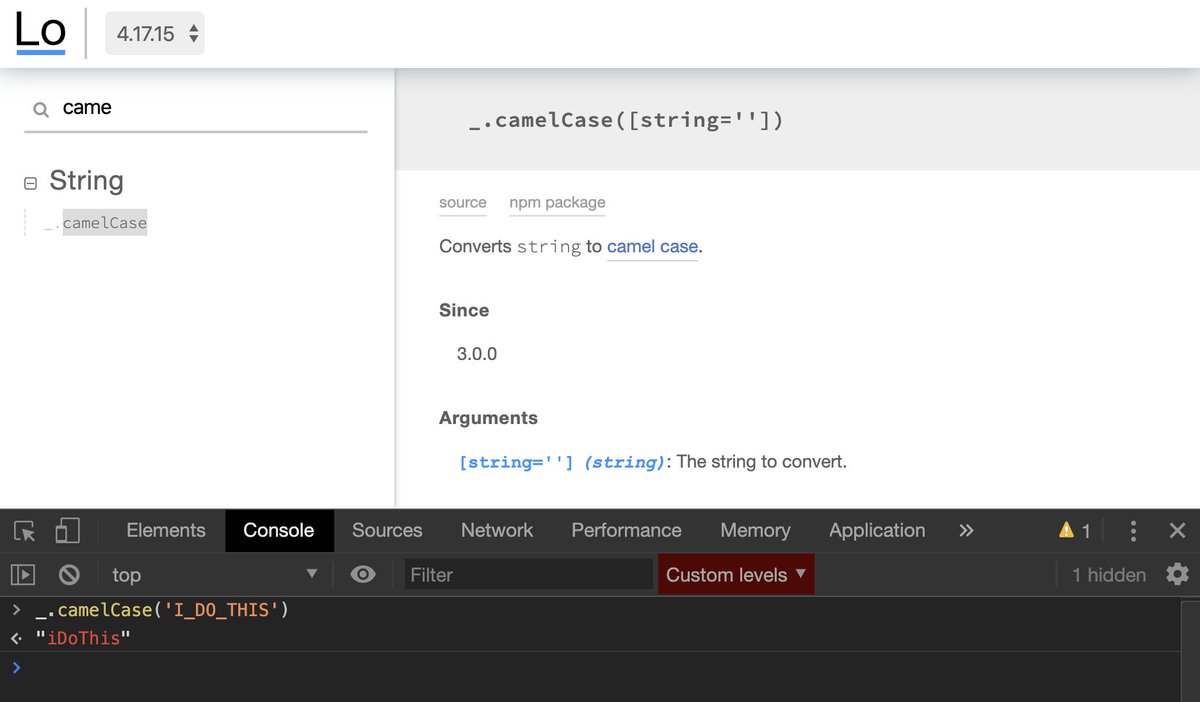The height and width of the screenshot is (702, 1200).
Task: Switch to the Memory tab
Action: 755,531
